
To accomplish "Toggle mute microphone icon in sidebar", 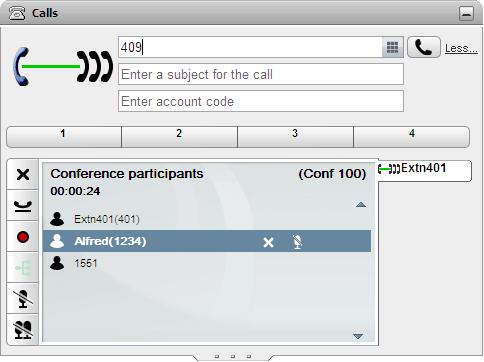I will coord(23,299).
